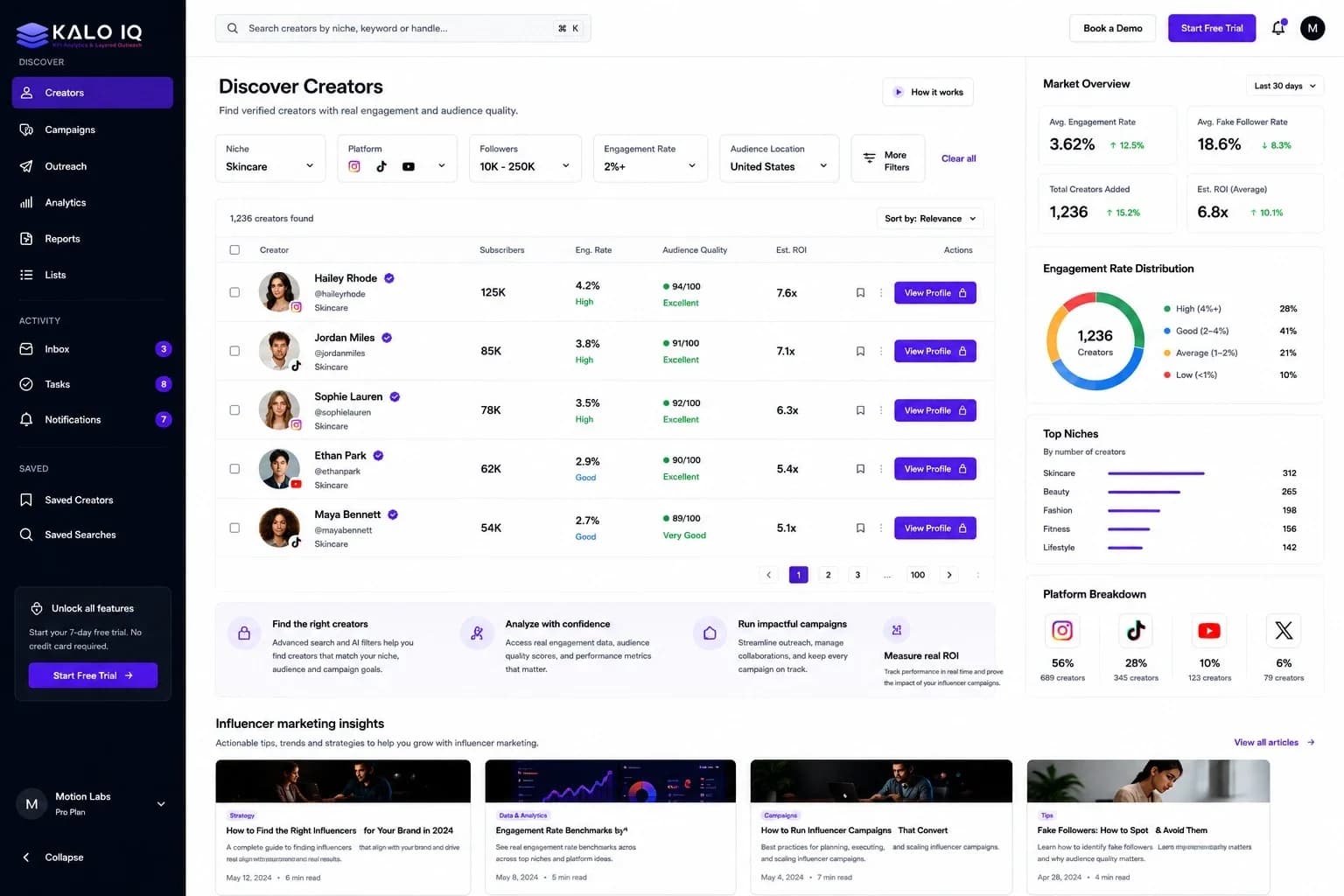Open X platform icon in Platform Breakdown
1344x896 pixels.
coord(1284,630)
